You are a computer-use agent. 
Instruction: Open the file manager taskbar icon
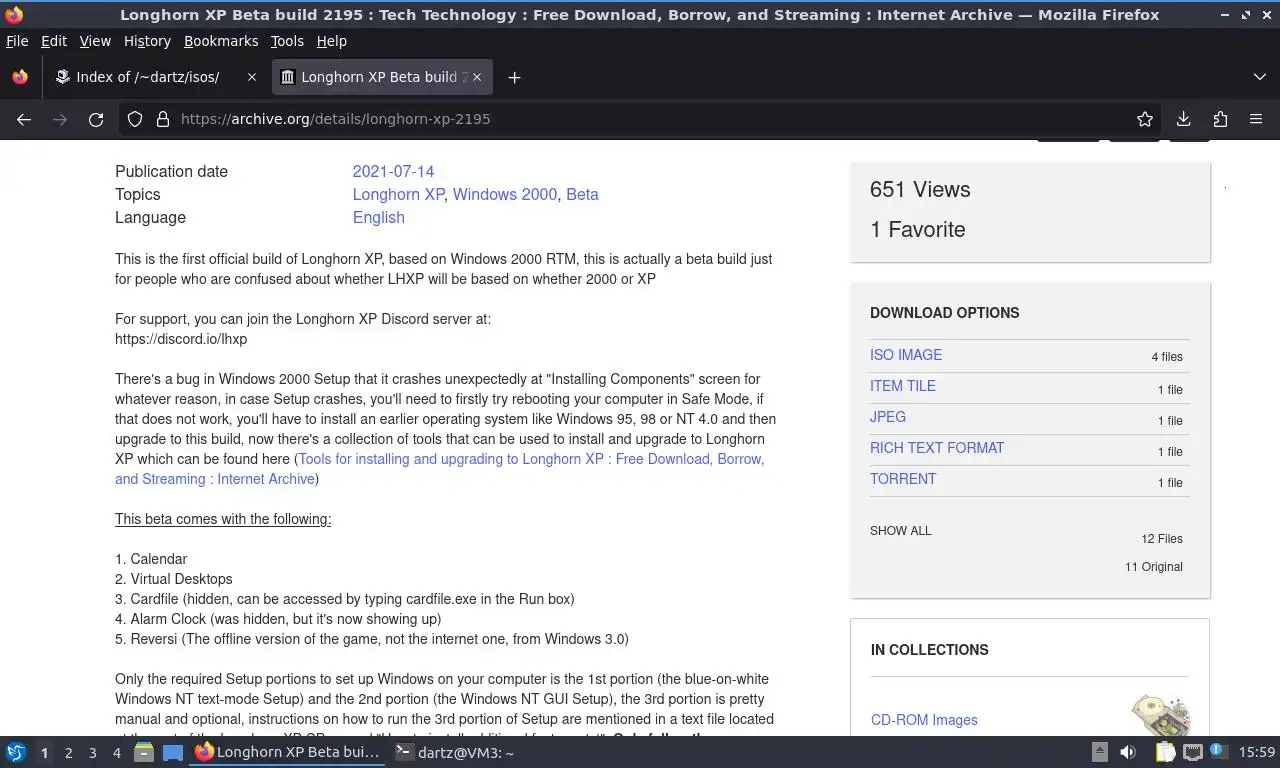pyautogui.click(x=144, y=753)
